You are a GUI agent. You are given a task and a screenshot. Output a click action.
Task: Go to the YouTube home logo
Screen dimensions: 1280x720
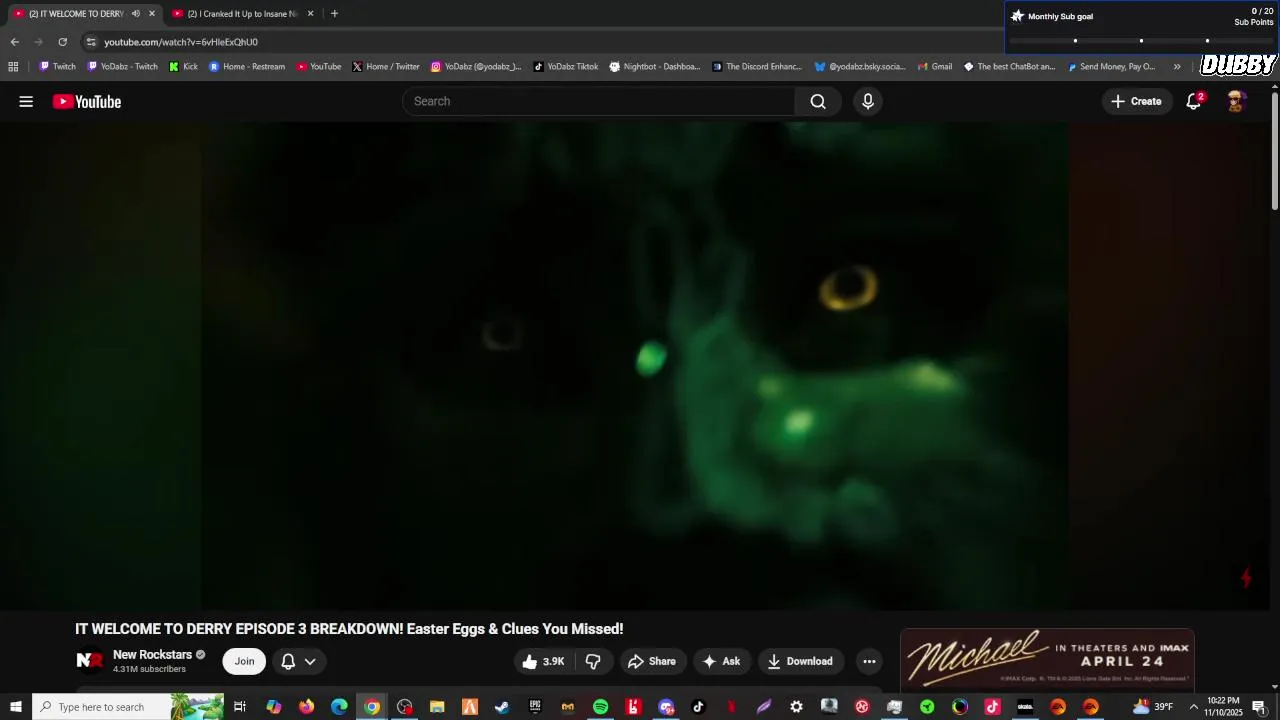[x=87, y=101]
